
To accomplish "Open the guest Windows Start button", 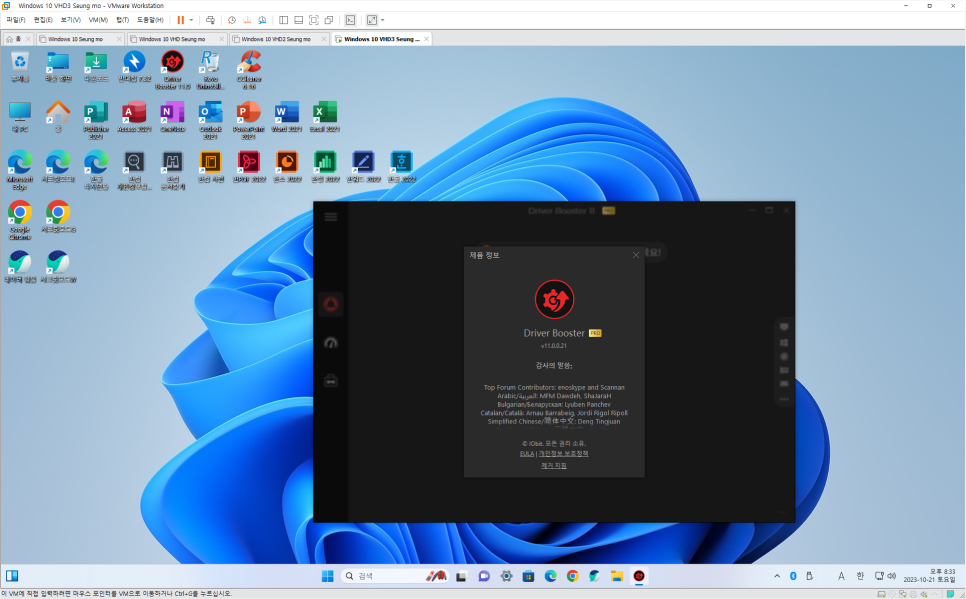I will point(327,576).
